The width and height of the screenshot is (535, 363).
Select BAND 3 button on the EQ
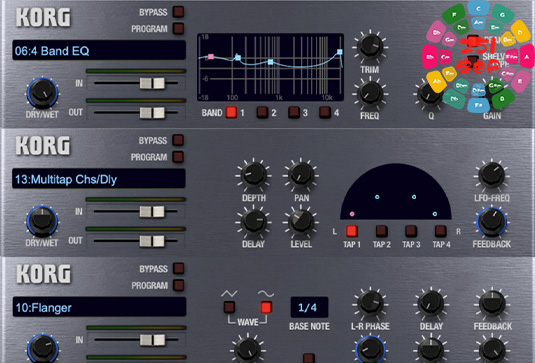tap(294, 112)
